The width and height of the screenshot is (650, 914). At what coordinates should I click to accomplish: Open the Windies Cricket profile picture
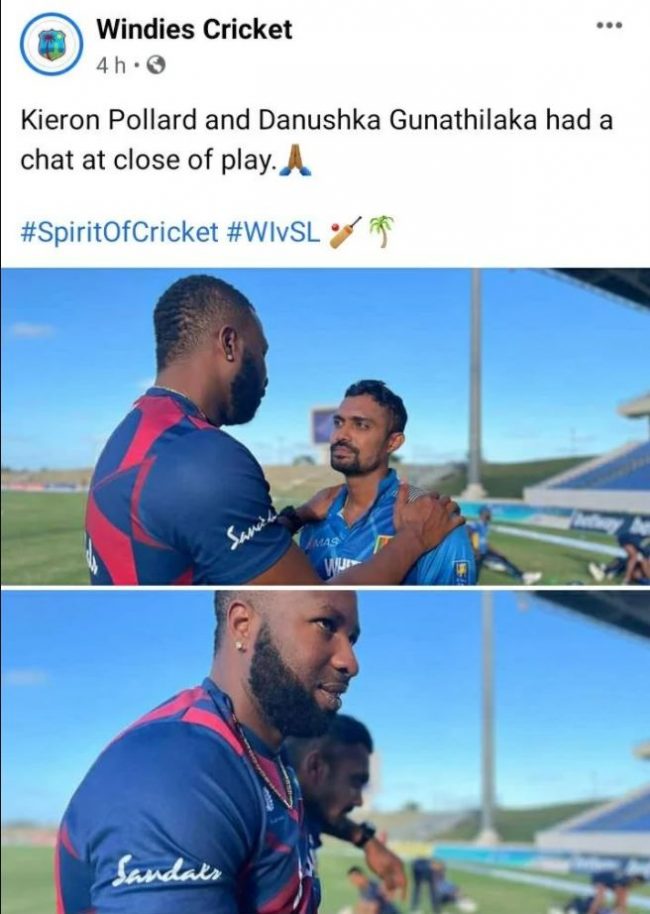(x=51, y=44)
